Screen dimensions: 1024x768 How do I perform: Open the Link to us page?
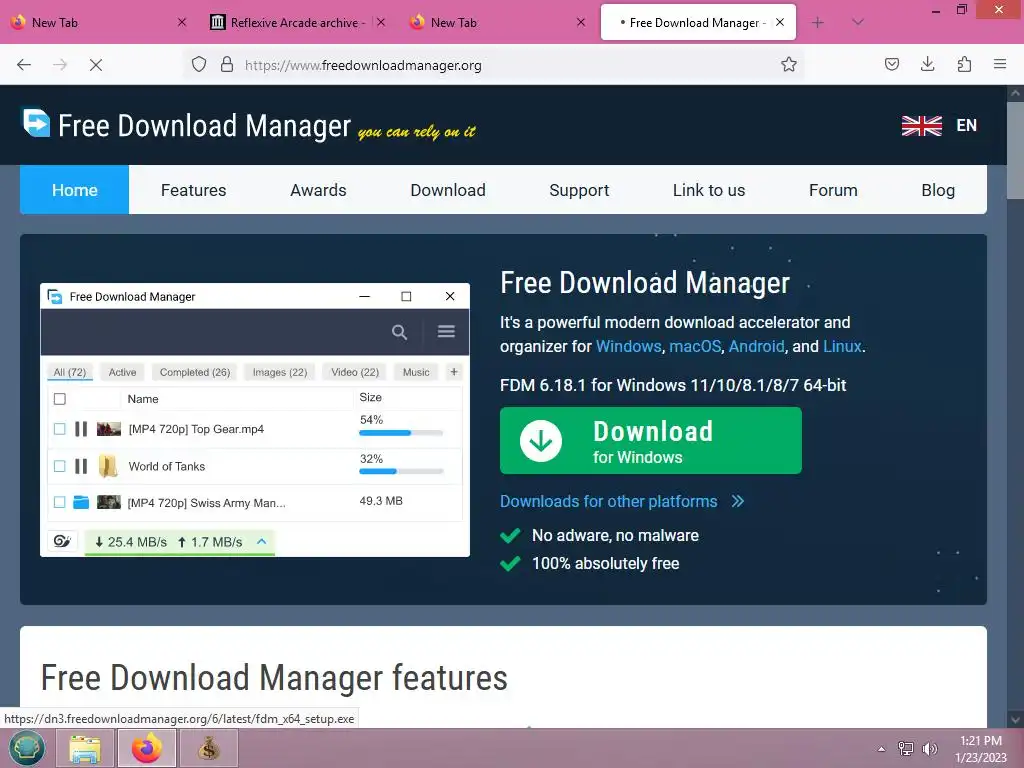coord(709,190)
